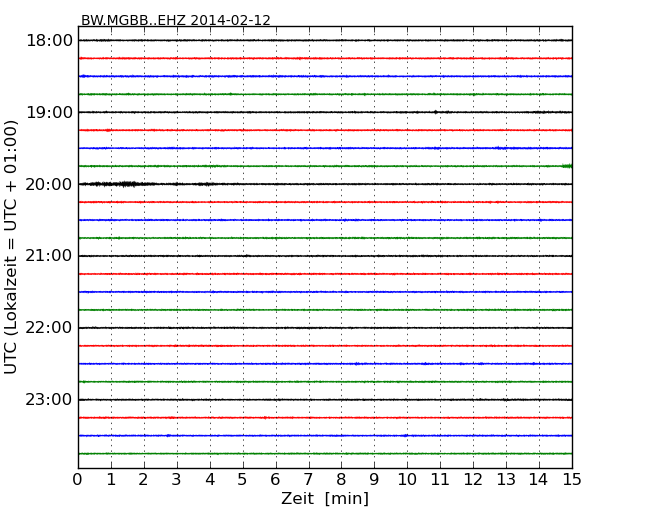Click the 19:00 time label
This screenshot has width=650, height=520.
pyautogui.click(x=49, y=112)
